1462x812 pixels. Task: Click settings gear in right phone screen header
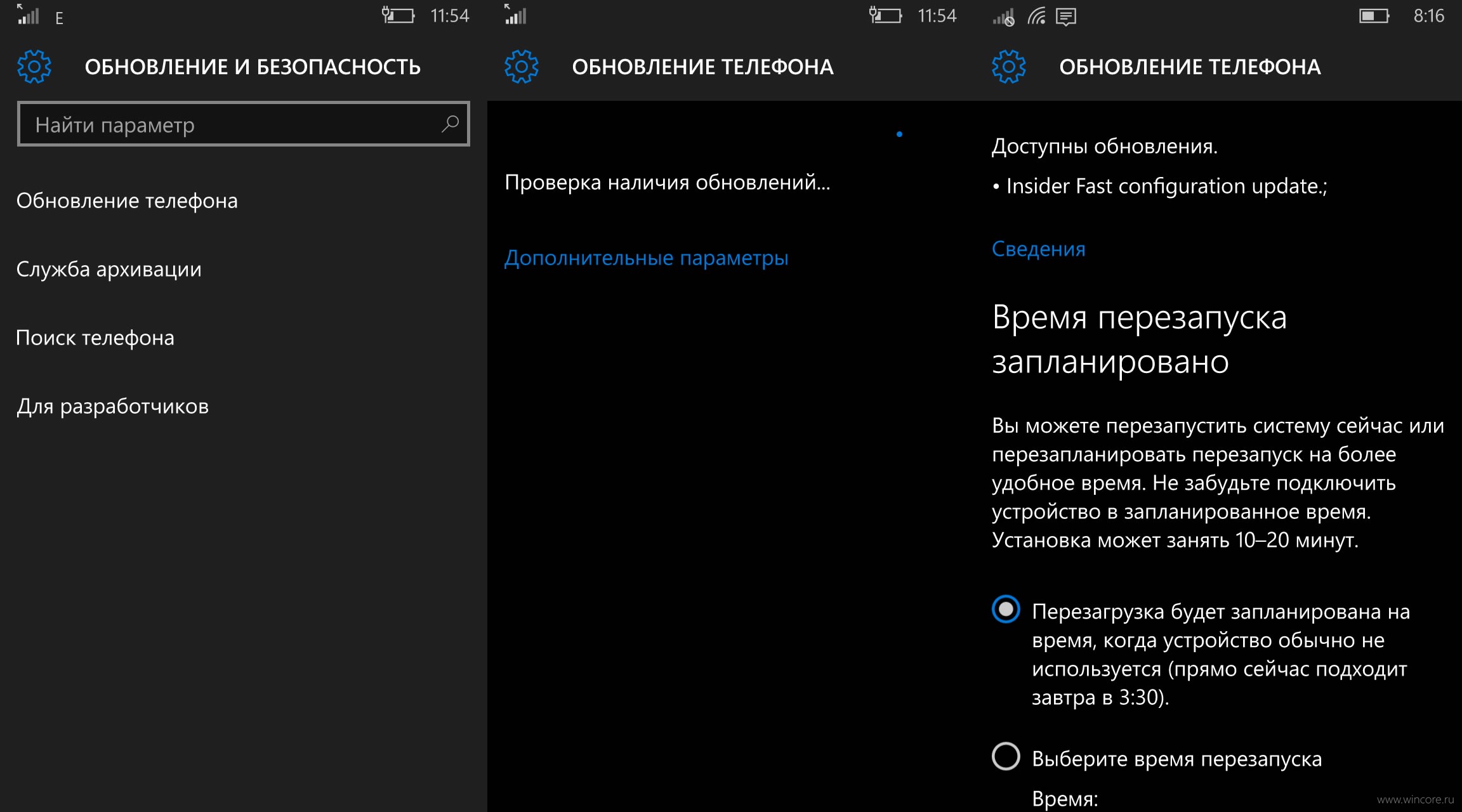tap(1009, 67)
